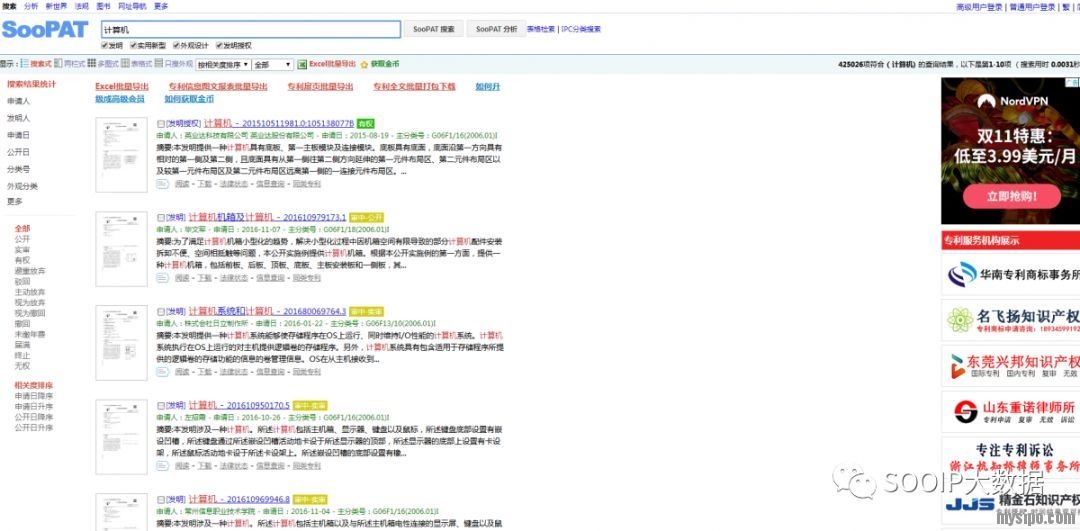The height and width of the screenshot is (531, 1080).
Task: Switch to 多图式 grid view icon
Action: click(92, 64)
